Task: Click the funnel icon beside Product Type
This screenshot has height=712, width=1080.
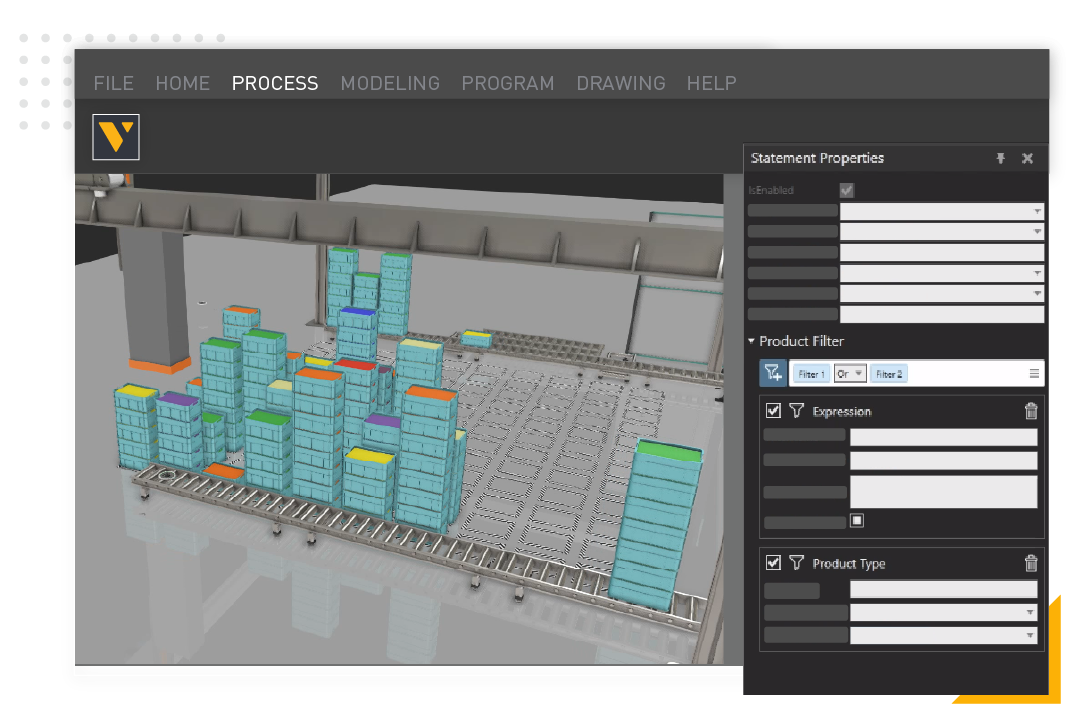Action: coord(796,563)
